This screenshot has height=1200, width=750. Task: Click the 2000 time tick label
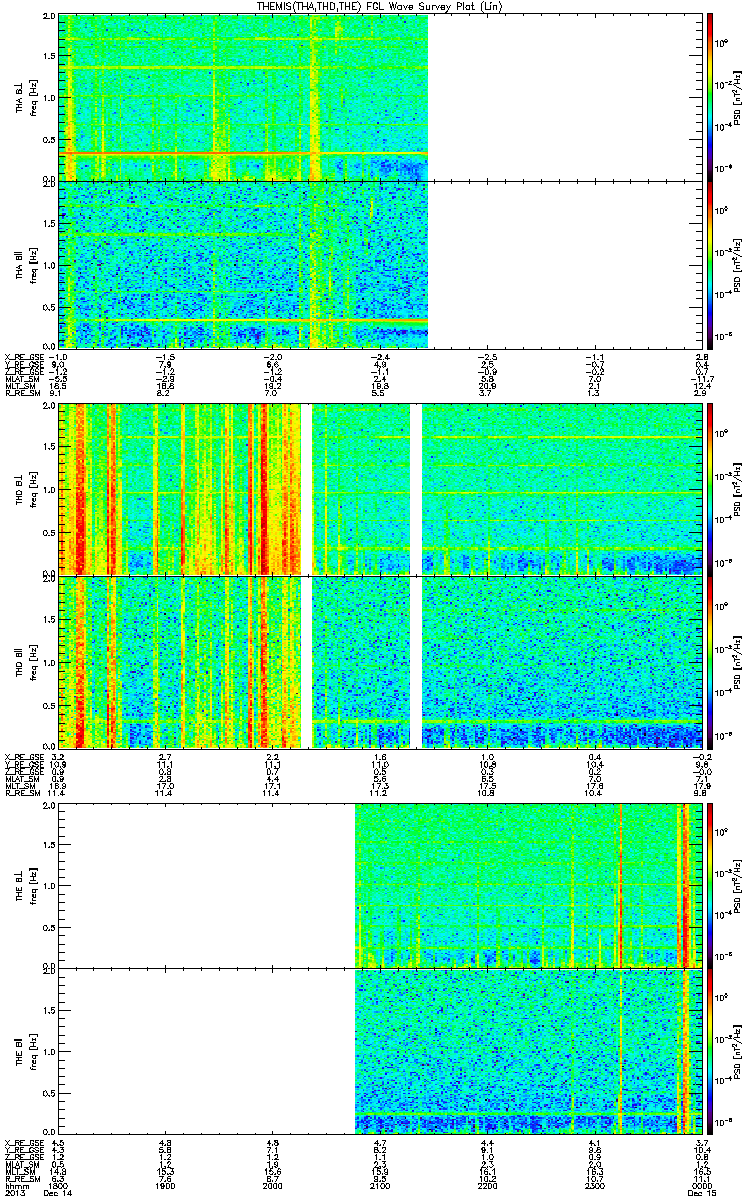tap(271, 1186)
